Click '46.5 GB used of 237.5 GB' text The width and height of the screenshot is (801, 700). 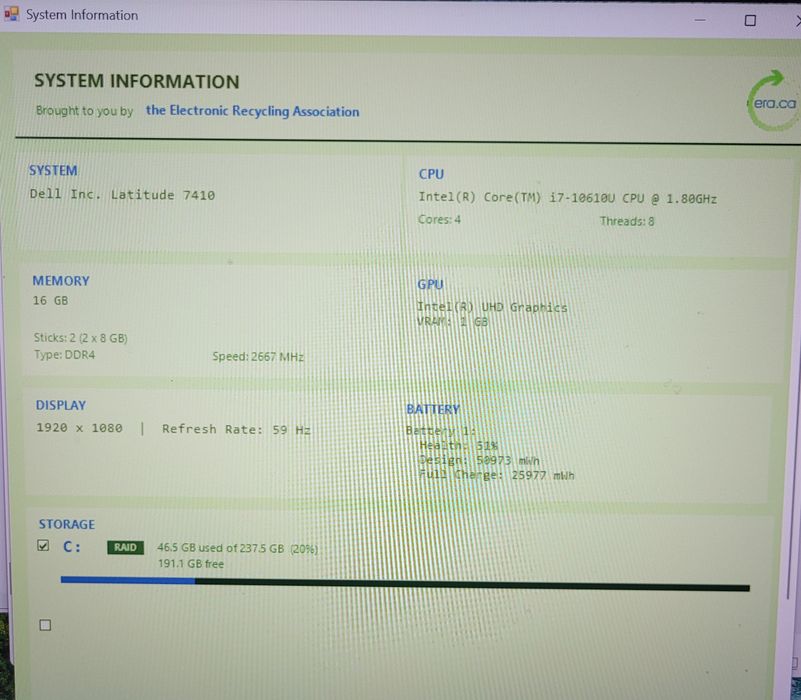point(220,548)
